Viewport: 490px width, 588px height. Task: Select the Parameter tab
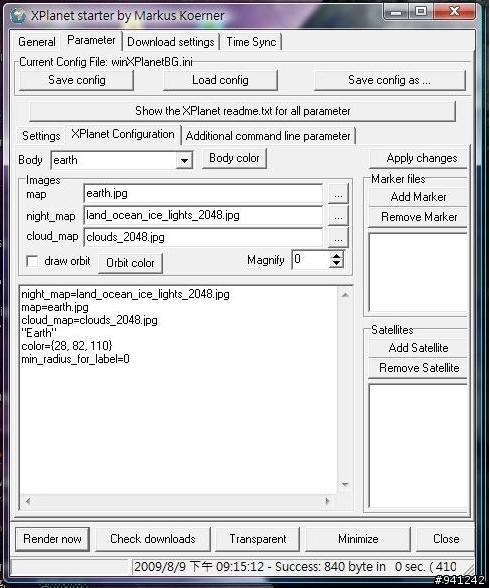pos(91,40)
